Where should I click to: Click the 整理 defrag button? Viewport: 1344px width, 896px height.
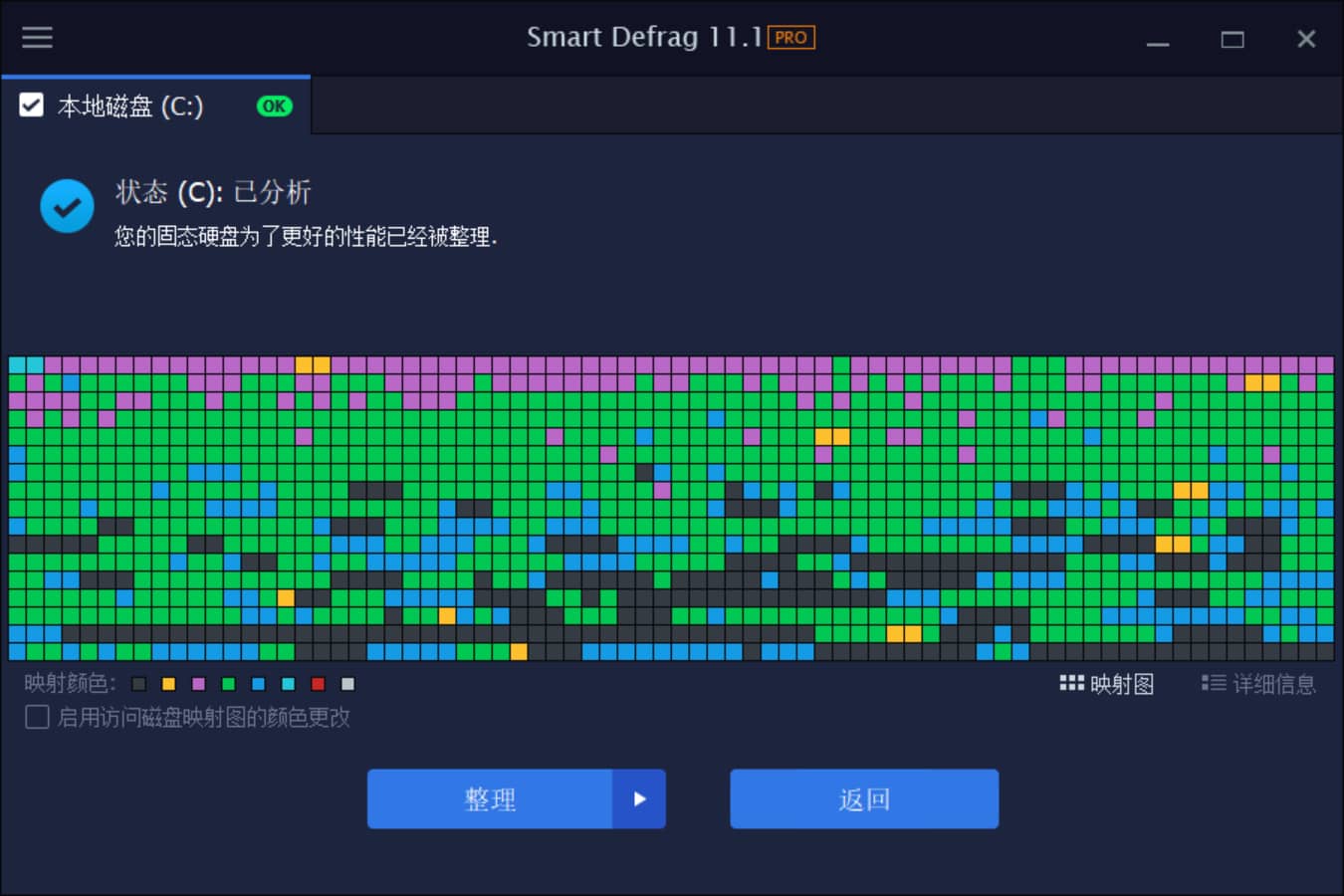(490, 798)
